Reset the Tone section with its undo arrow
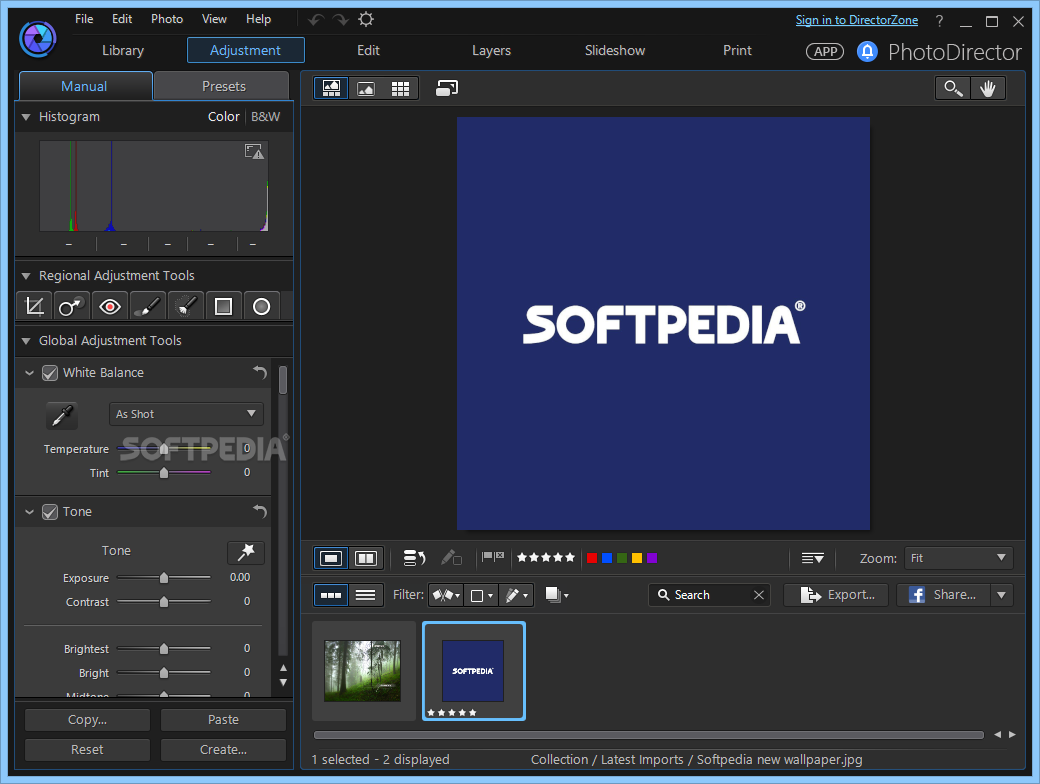This screenshot has width=1040, height=784. click(260, 511)
